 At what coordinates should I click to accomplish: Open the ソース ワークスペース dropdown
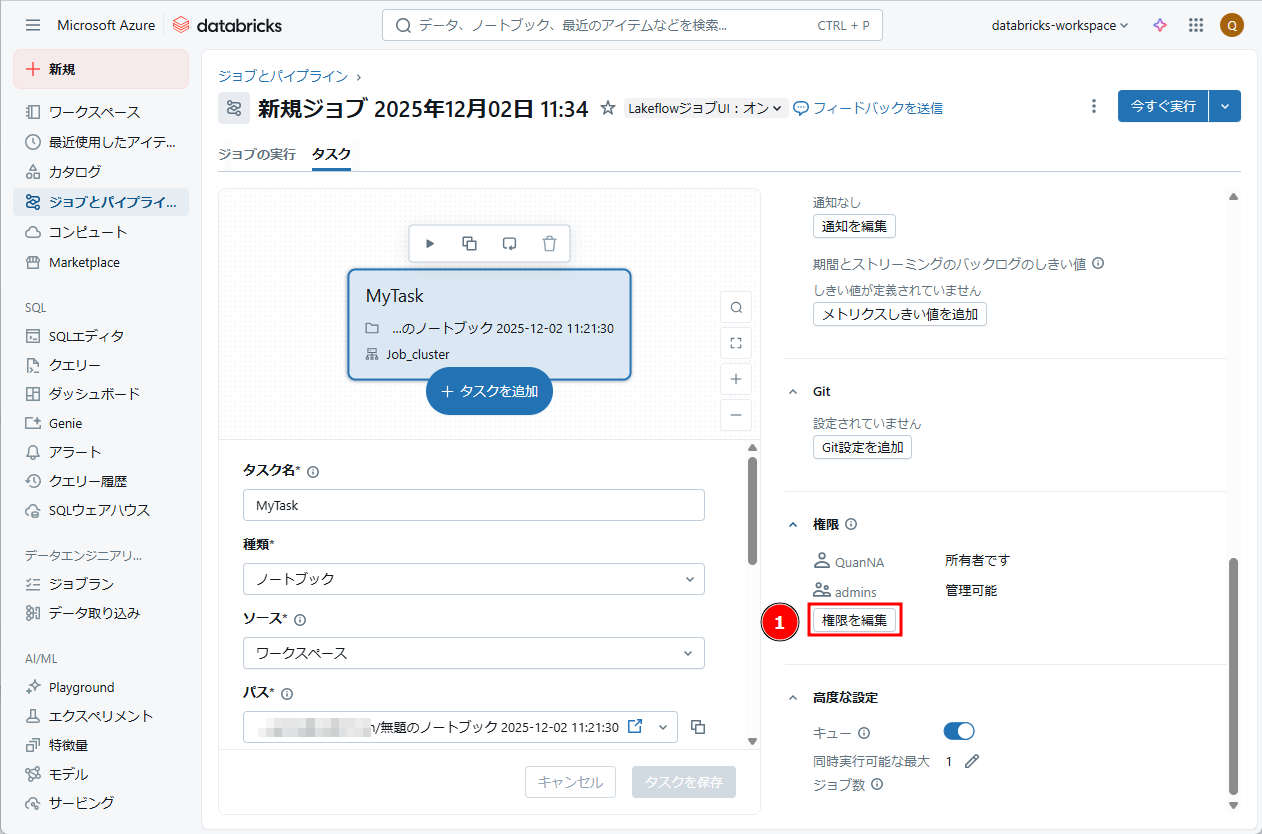pos(473,653)
